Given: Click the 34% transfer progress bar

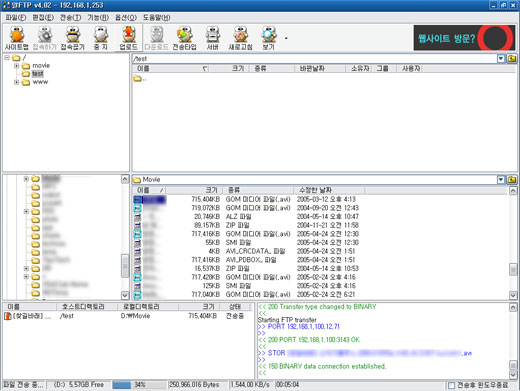Looking at the screenshot, I should pyautogui.click(x=139, y=385).
